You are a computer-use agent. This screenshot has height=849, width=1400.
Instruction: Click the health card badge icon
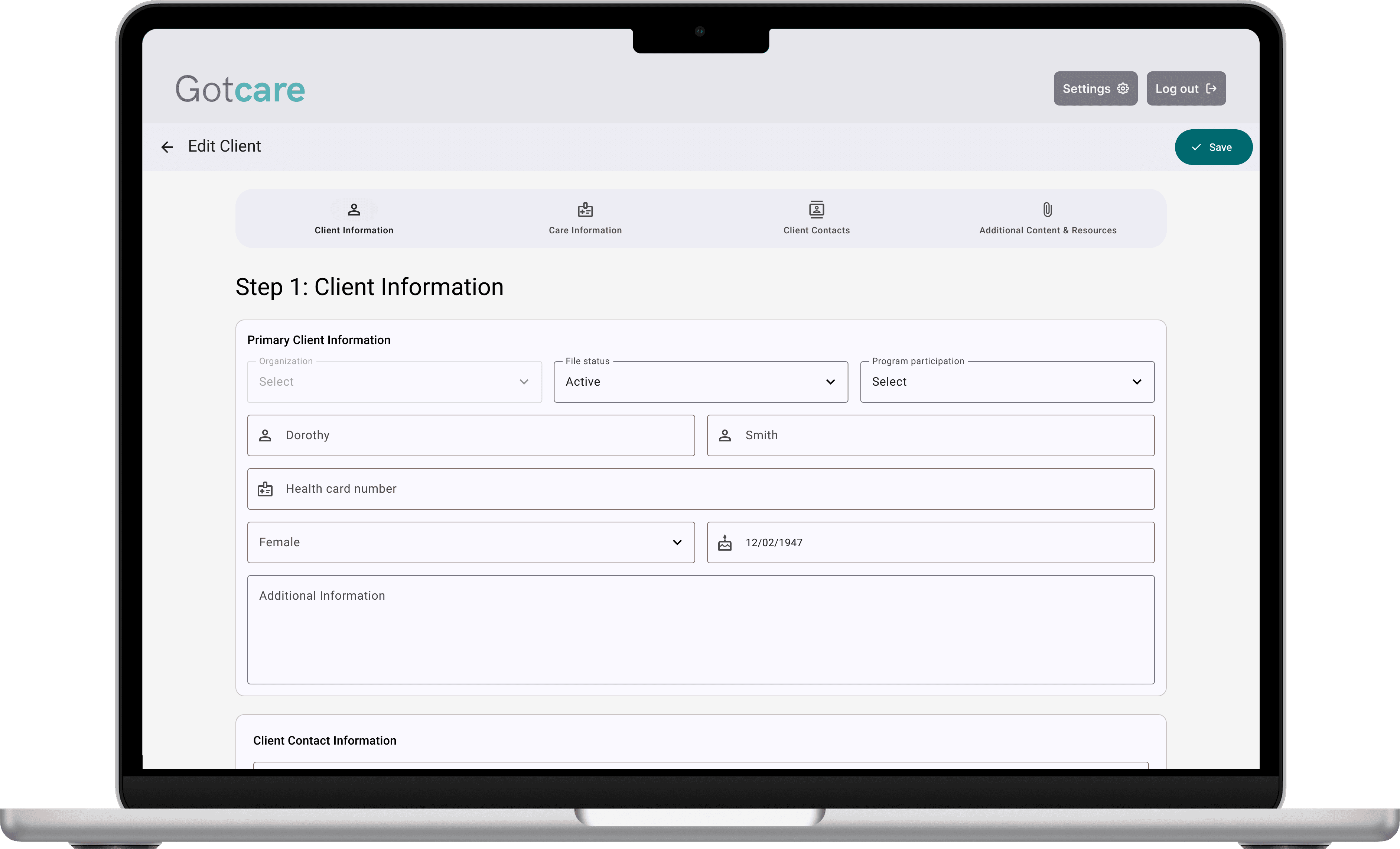point(266,489)
